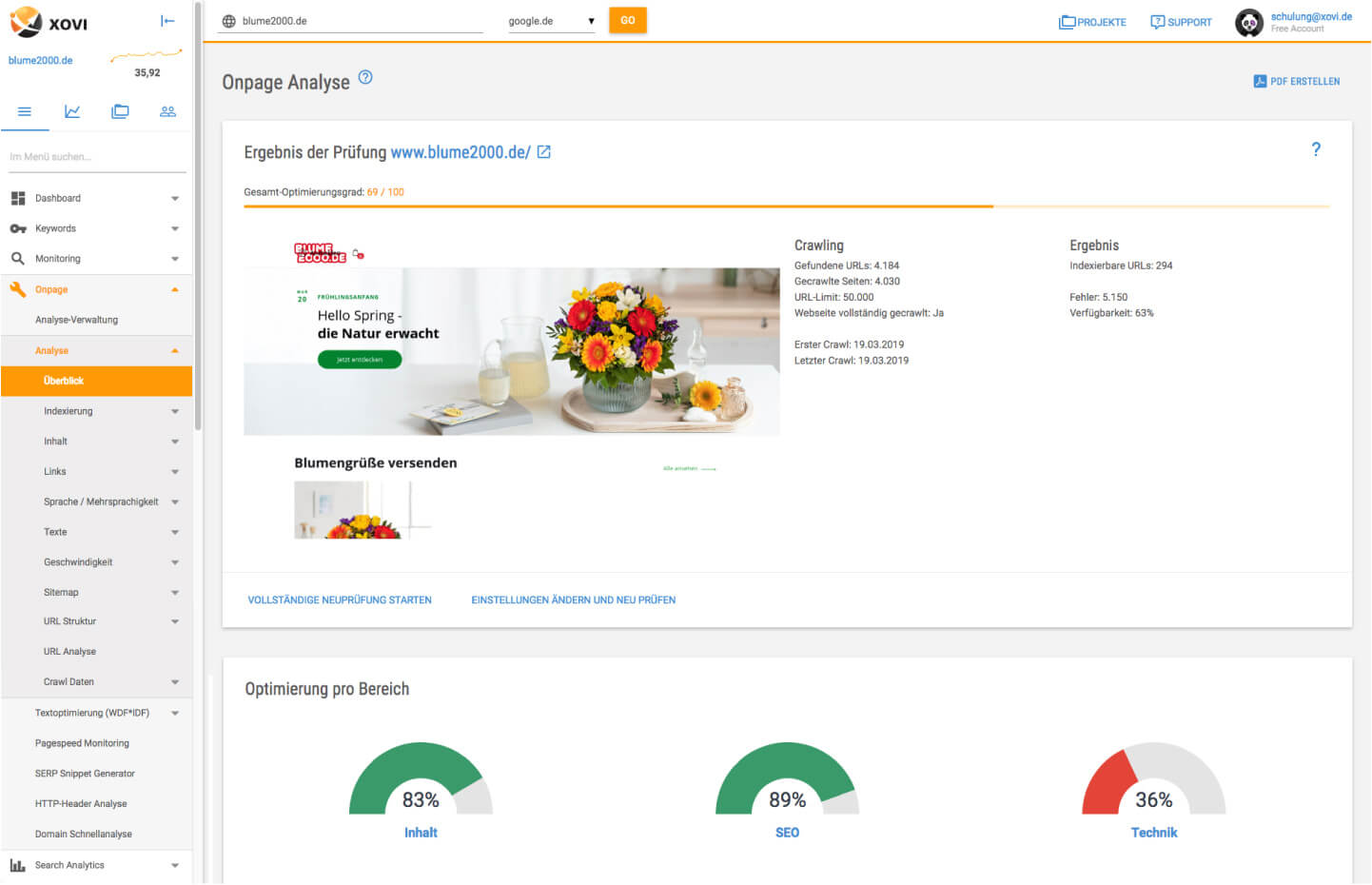Open the chart view tab icon
Screen dimensions: 1372x885
(x=72, y=111)
